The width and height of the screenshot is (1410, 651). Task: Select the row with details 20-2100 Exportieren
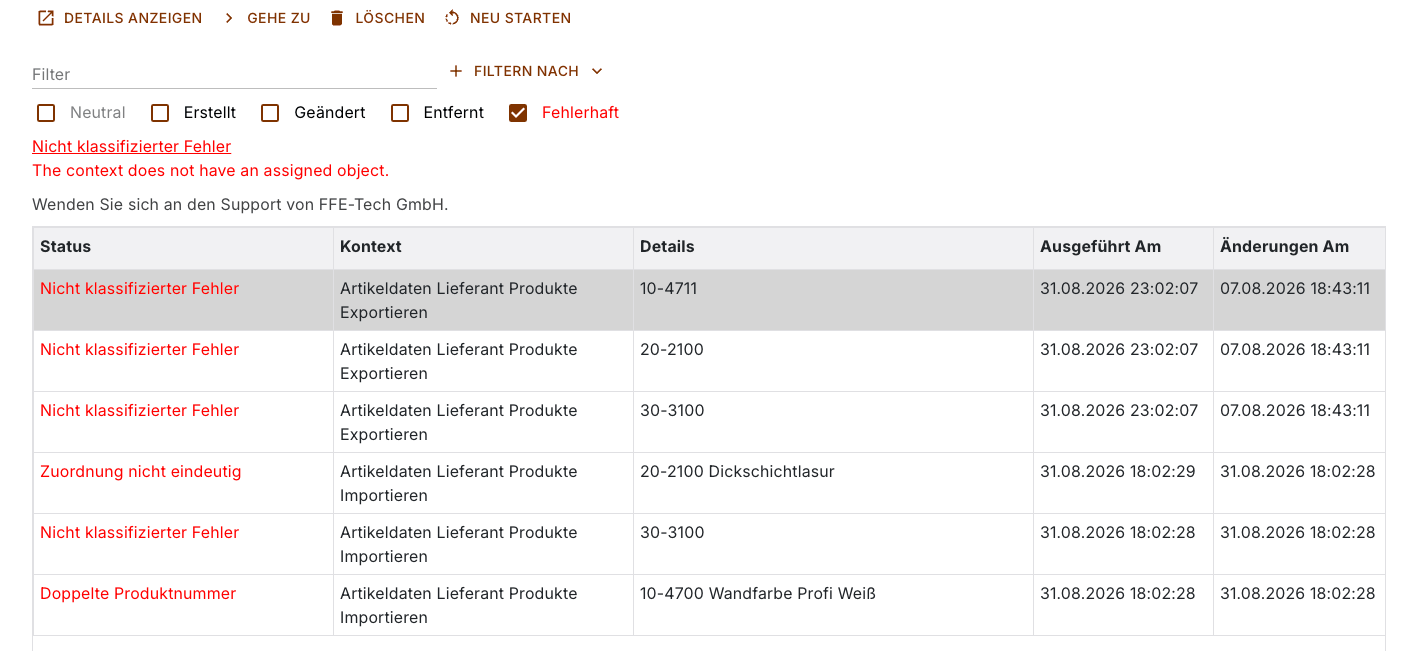coord(709,361)
